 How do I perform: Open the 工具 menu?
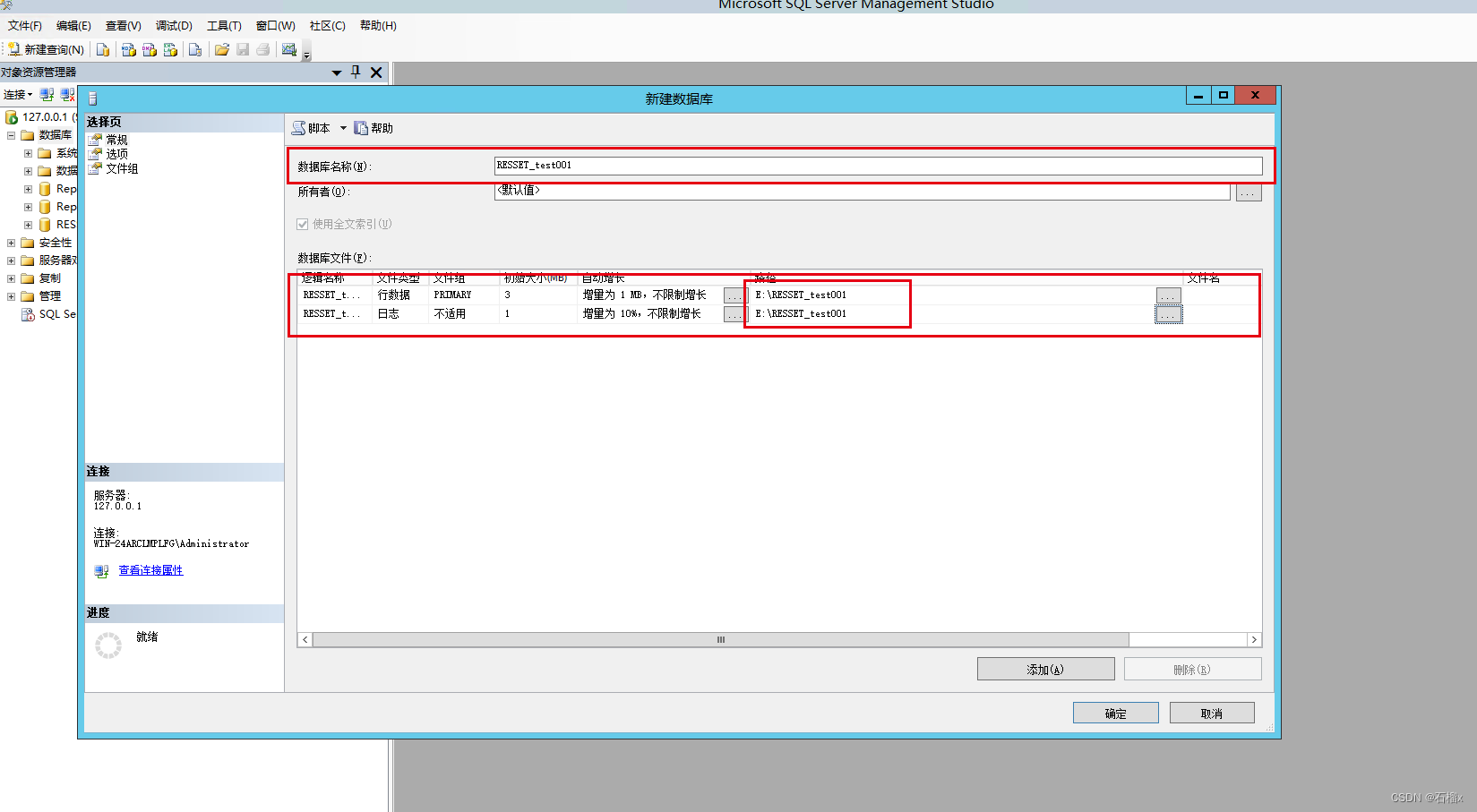224,25
